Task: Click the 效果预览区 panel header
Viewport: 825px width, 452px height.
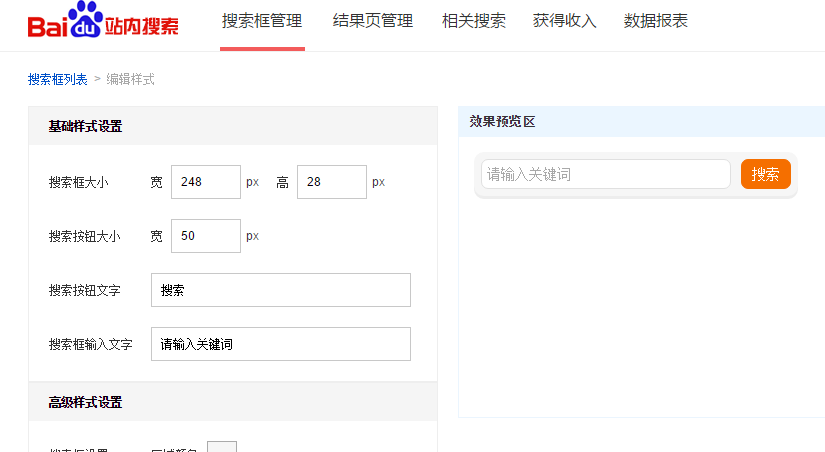Action: 503,121
